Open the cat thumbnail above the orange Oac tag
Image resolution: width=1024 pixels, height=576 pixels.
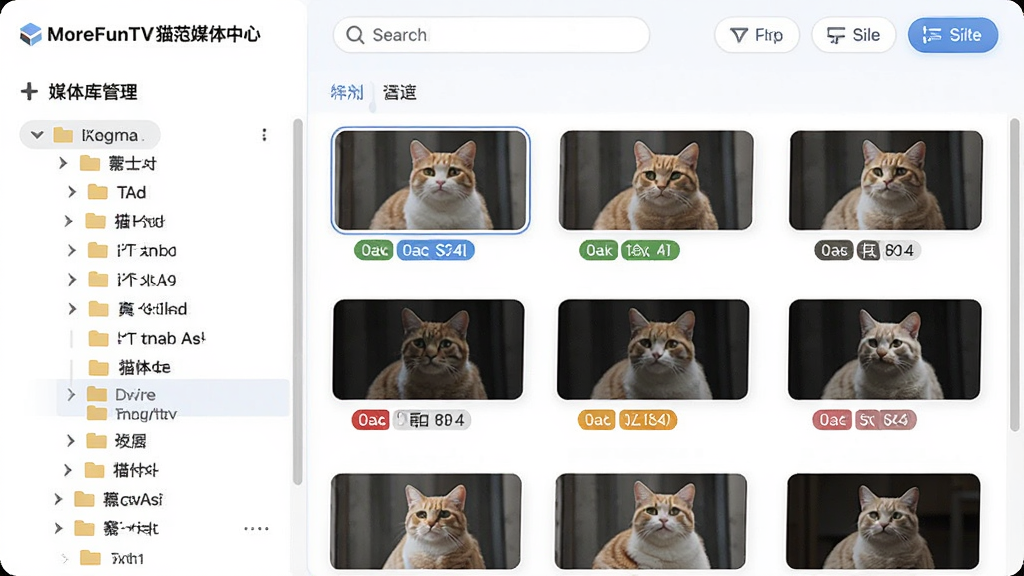653,349
